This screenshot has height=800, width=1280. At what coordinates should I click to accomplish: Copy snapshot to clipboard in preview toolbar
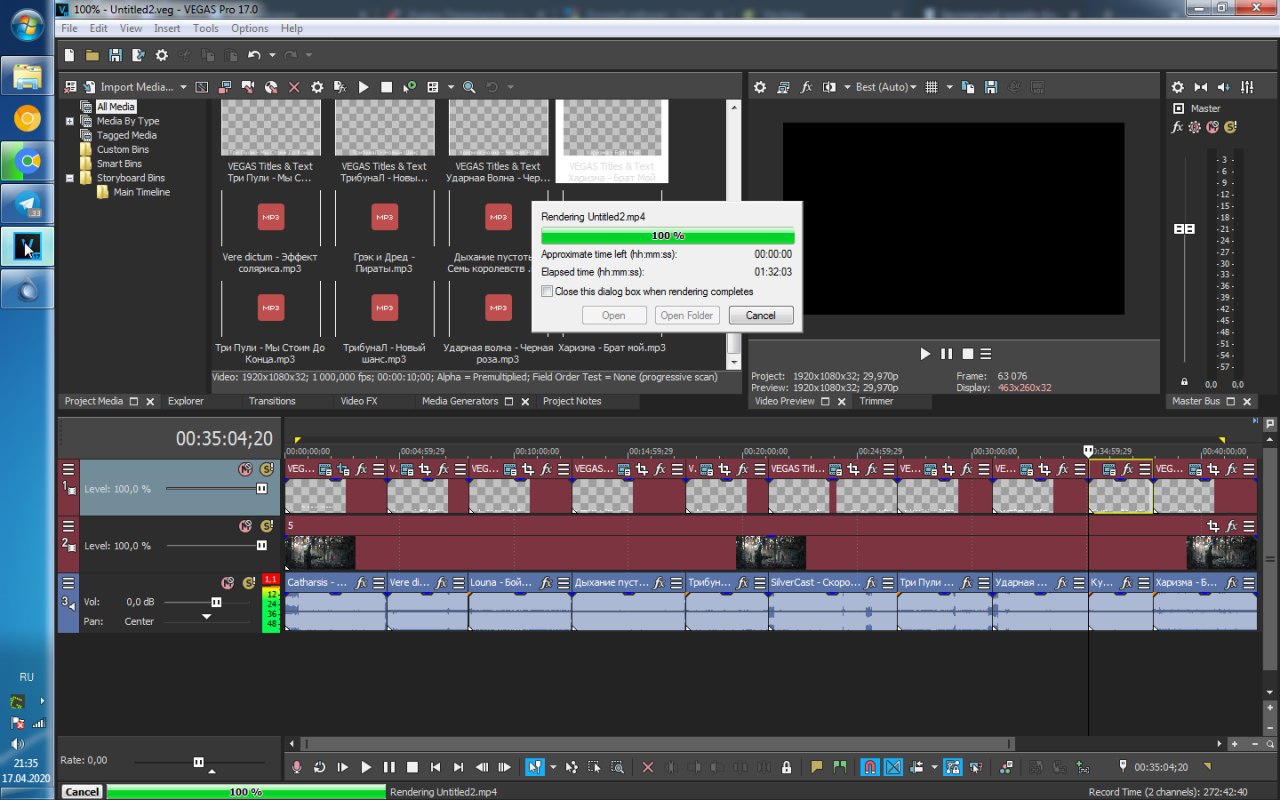pyautogui.click(x=967, y=87)
